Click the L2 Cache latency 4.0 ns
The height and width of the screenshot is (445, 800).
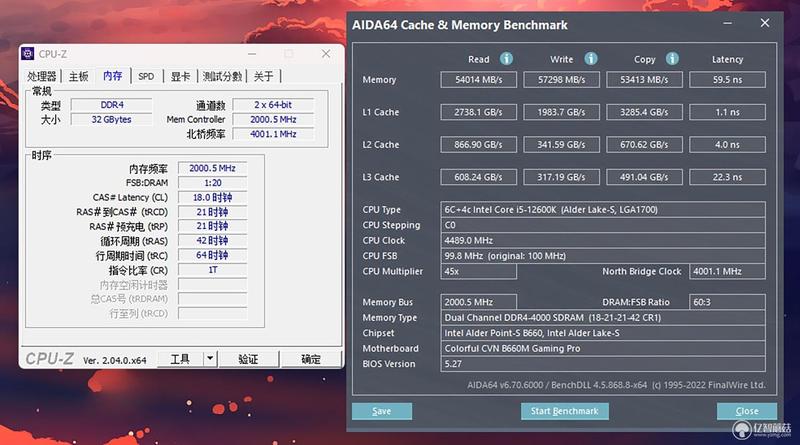[x=728, y=144]
